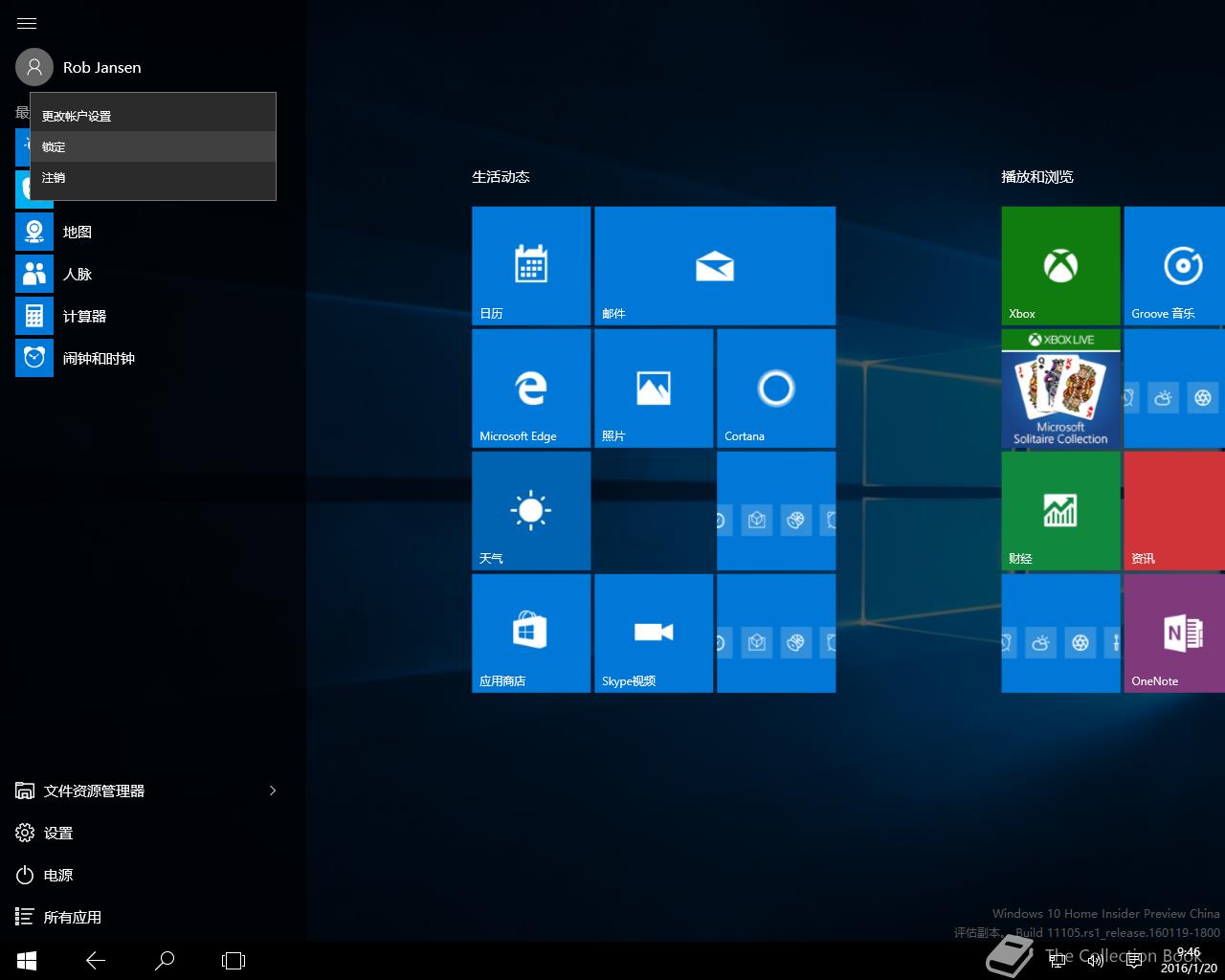Click the taskbar back arrow
1225x980 pixels.
point(96,960)
